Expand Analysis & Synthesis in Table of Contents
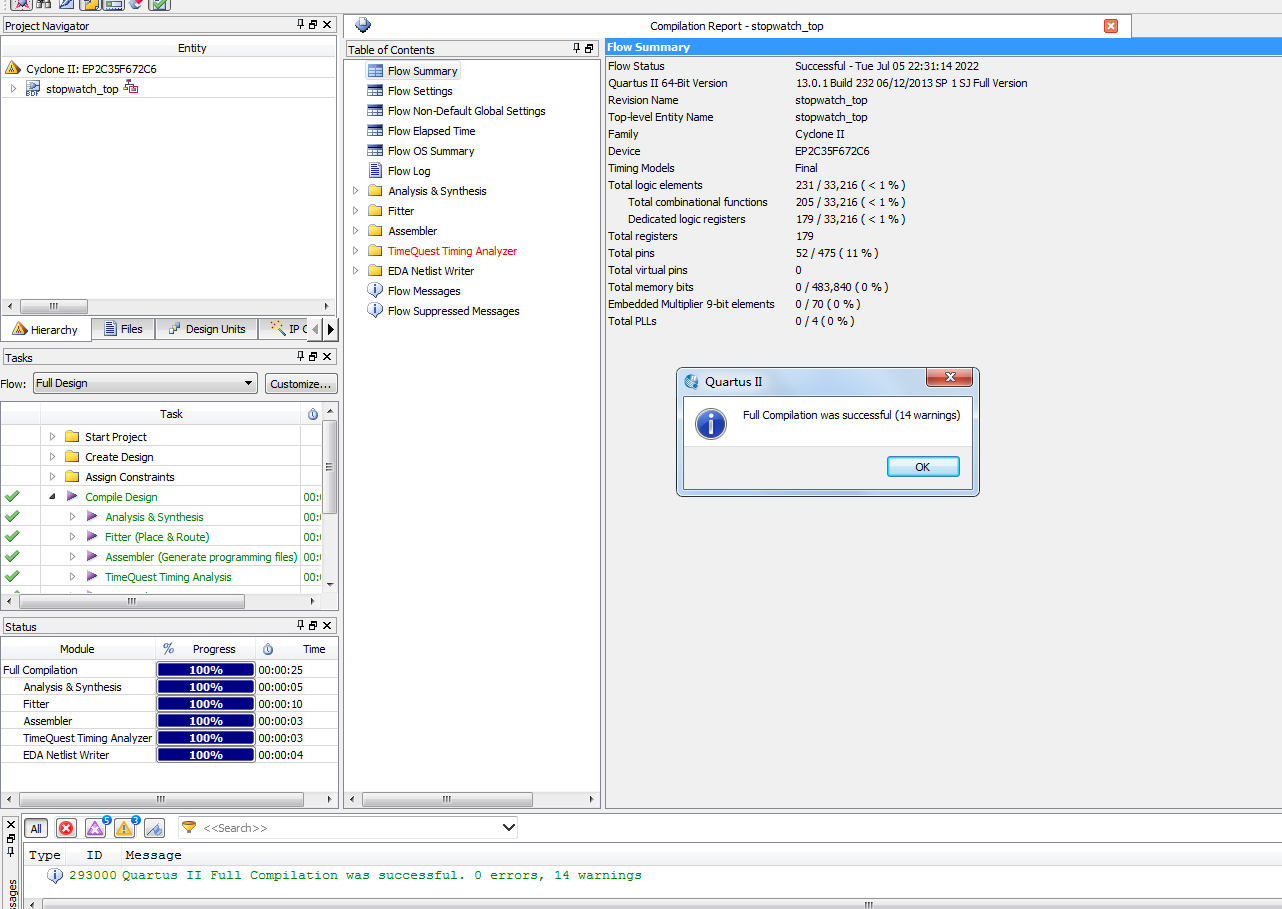The height and width of the screenshot is (909, 1282). point(355,191)
